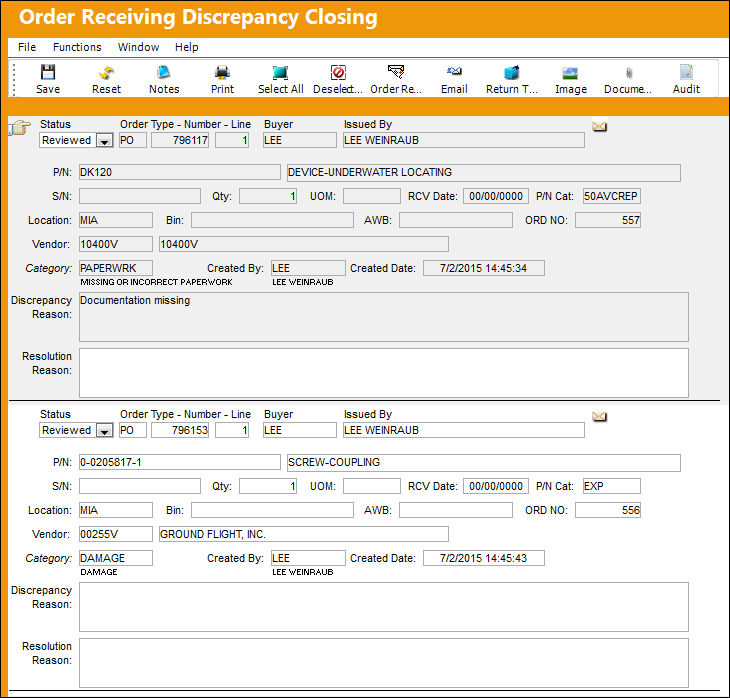Click envelope icon for order 796117
730x698 pixels.
[x=599, y=126]
